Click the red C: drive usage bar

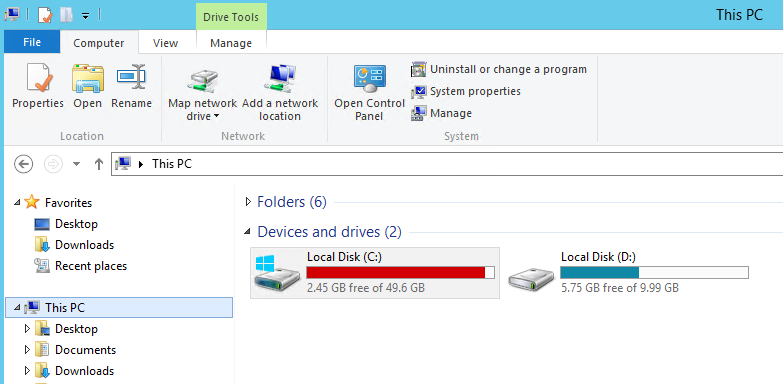tap(400, 272)
